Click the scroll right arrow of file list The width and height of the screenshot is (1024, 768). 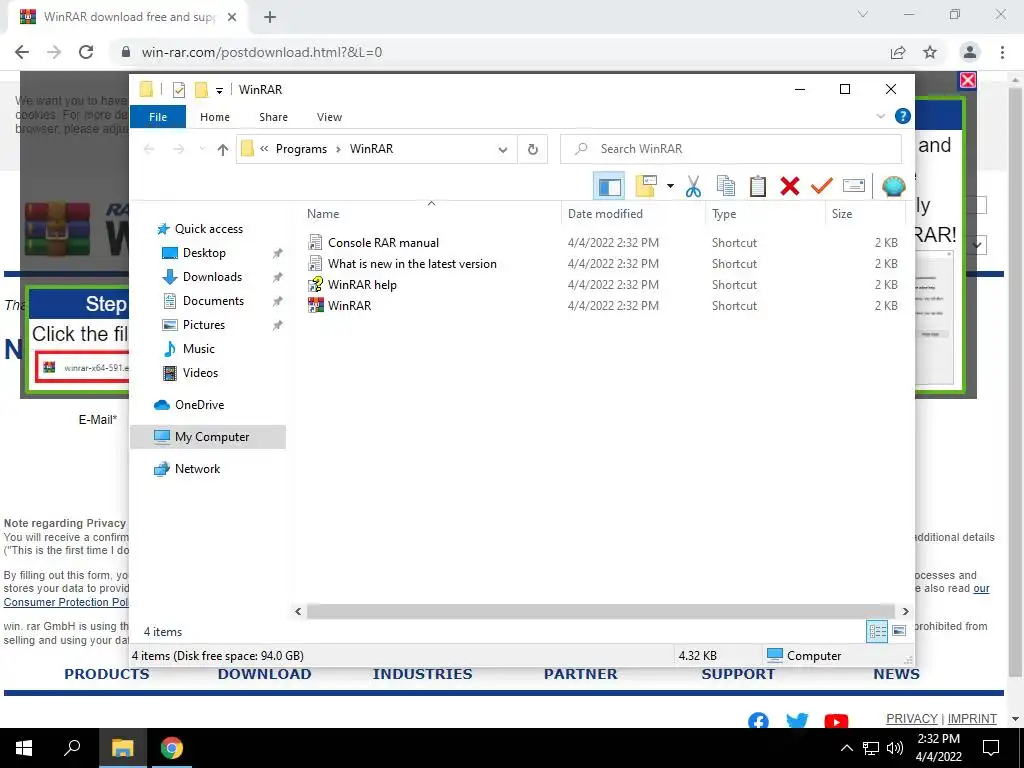(905, 611)
